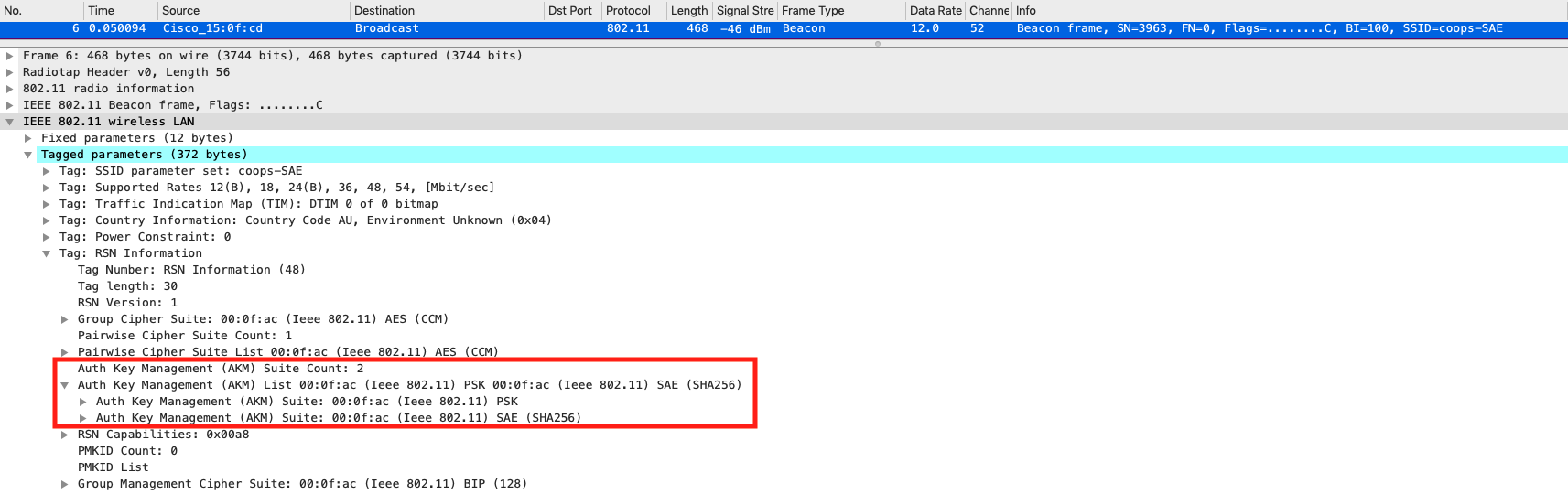Expand the SSID parameter set tag
Image resolution: width=1568 pixels, height=494 pixels.
(47, 171)
